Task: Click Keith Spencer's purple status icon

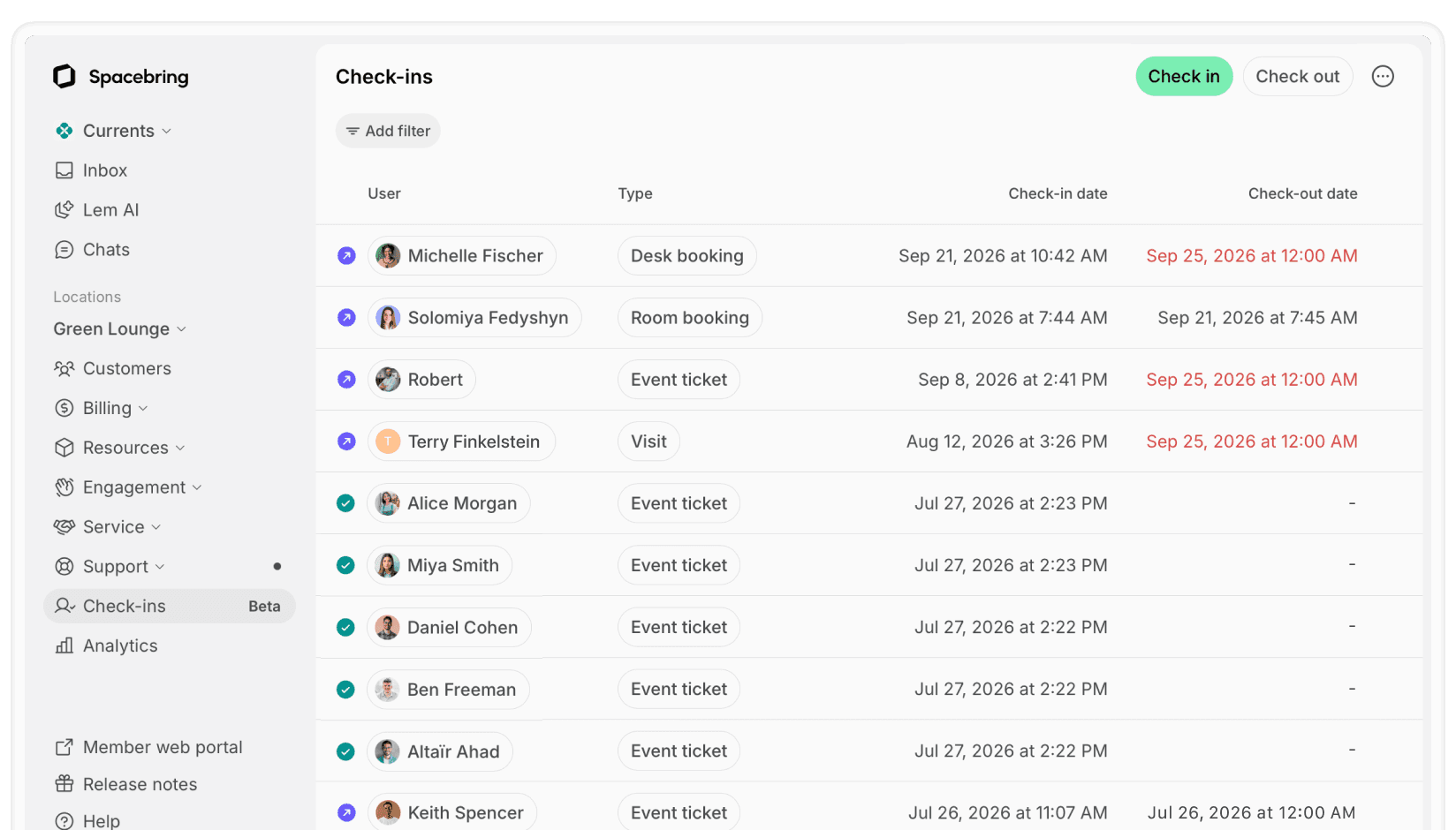Action: (x=346, y=812)
